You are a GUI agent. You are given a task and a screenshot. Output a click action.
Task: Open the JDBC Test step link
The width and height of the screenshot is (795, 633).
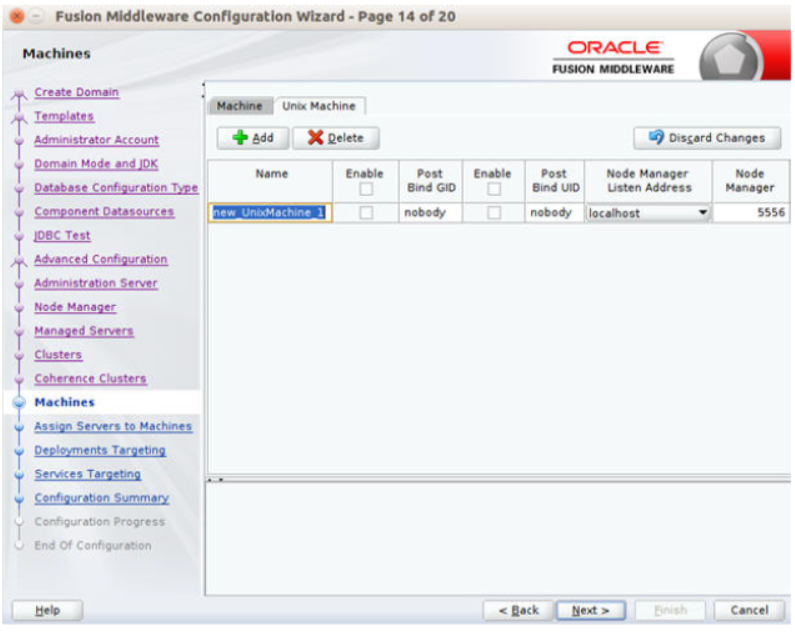point(62,235)
